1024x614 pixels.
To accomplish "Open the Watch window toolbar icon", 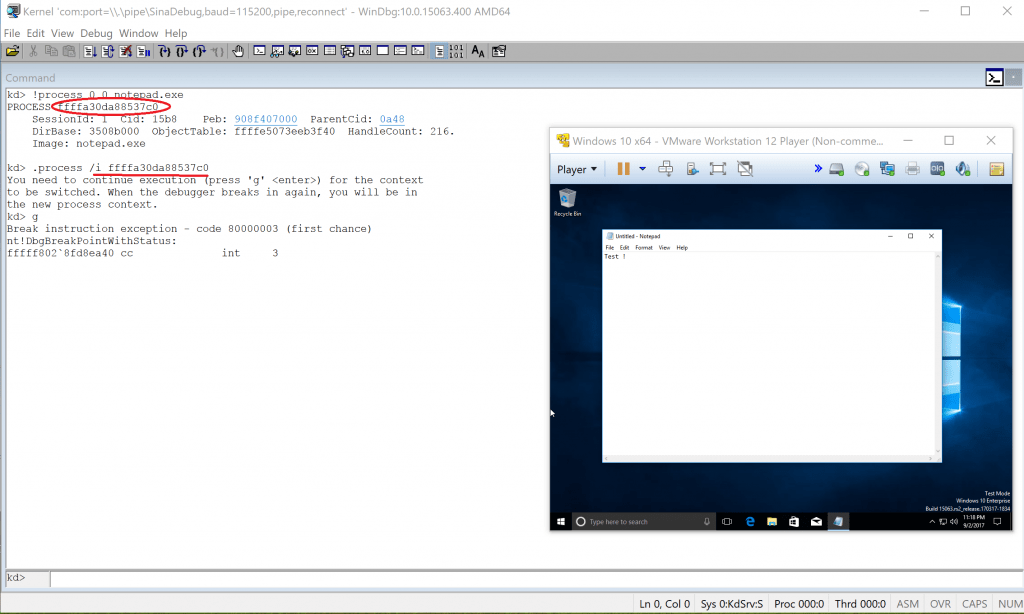I will point(277,51).
